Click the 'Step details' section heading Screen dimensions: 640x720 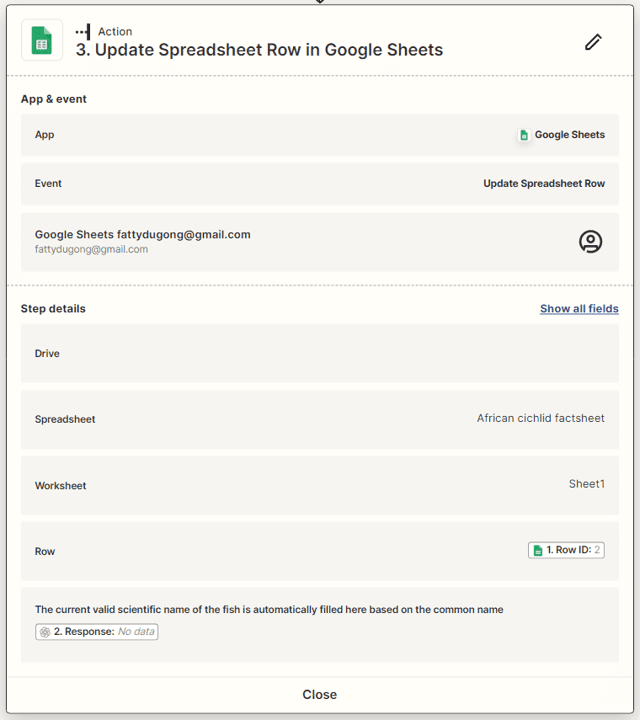(x=53, y=309)
